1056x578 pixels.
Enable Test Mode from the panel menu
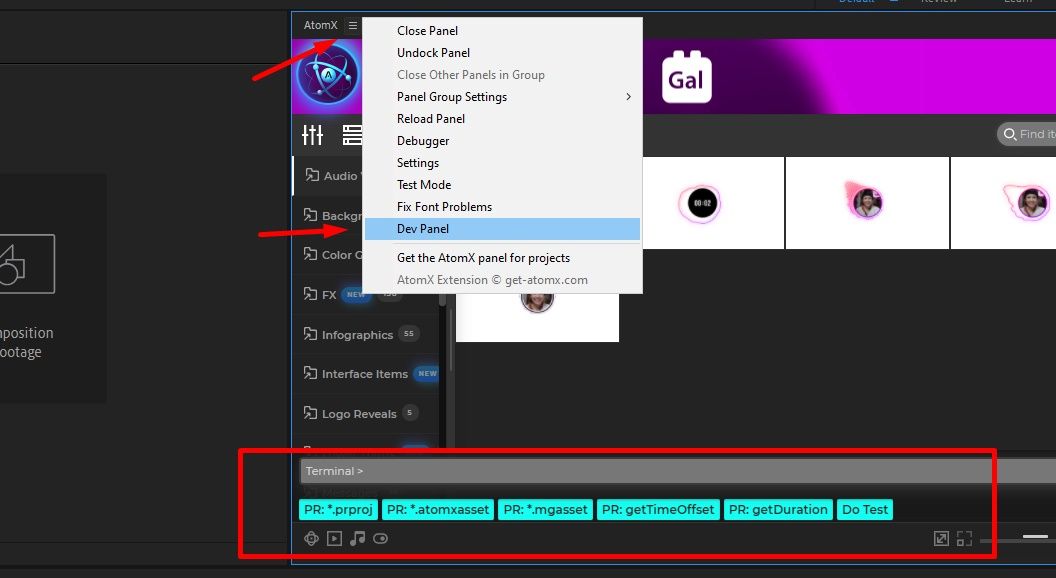point(423,184)
